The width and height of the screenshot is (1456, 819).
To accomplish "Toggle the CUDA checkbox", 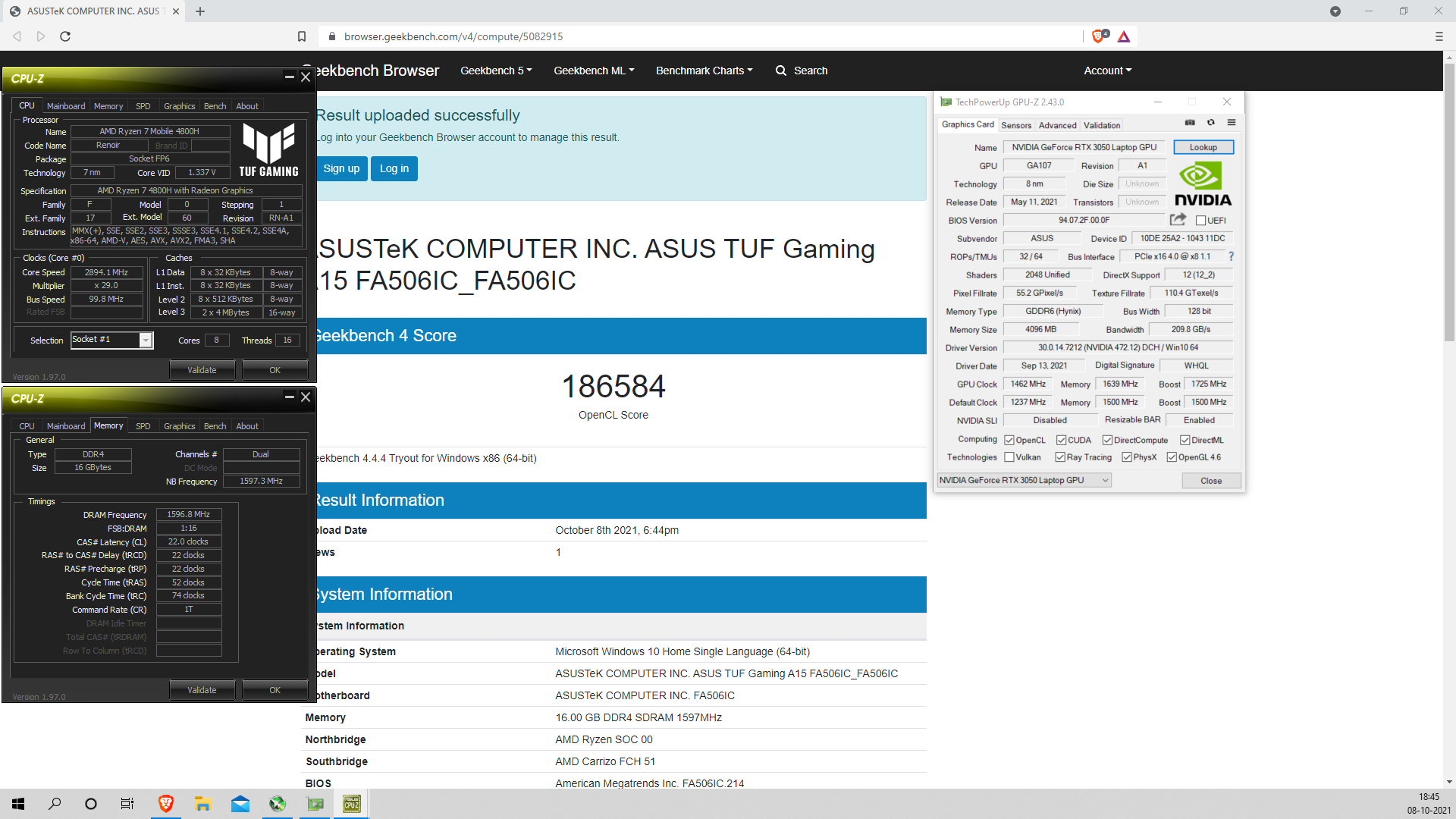I will point(1062,440).
